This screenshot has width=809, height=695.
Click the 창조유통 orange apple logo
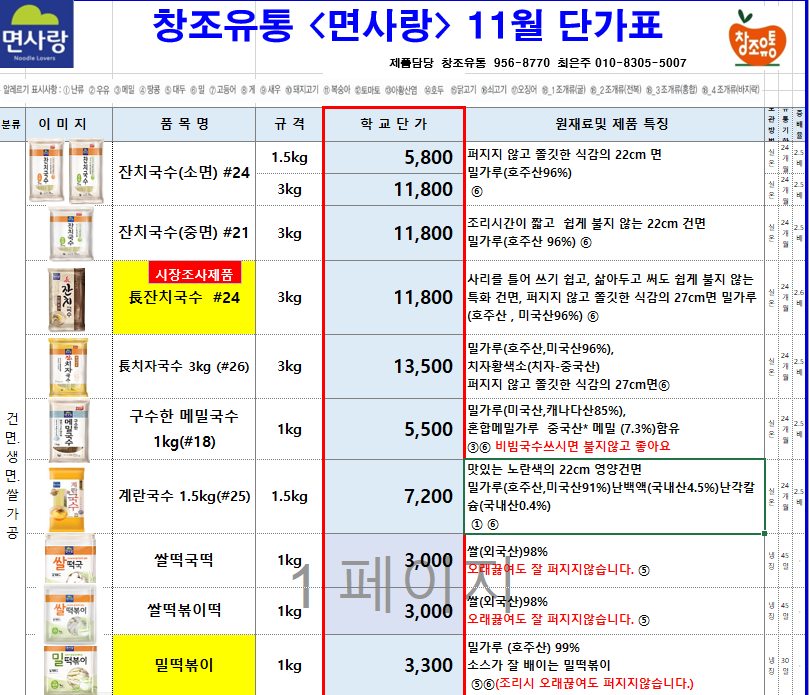click(x=757, y=39)
